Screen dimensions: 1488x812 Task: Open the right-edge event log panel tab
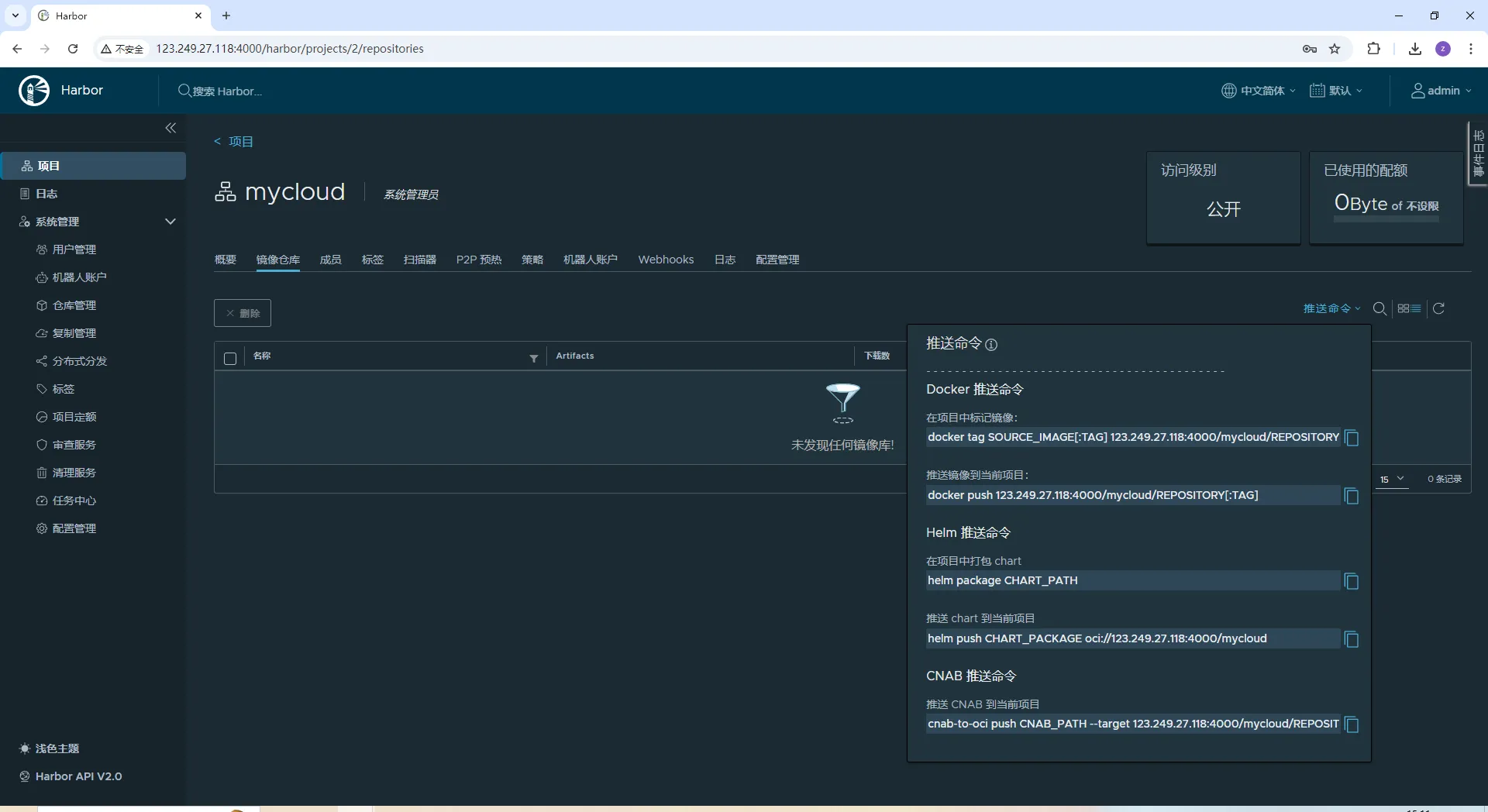tap(1478, 153)
